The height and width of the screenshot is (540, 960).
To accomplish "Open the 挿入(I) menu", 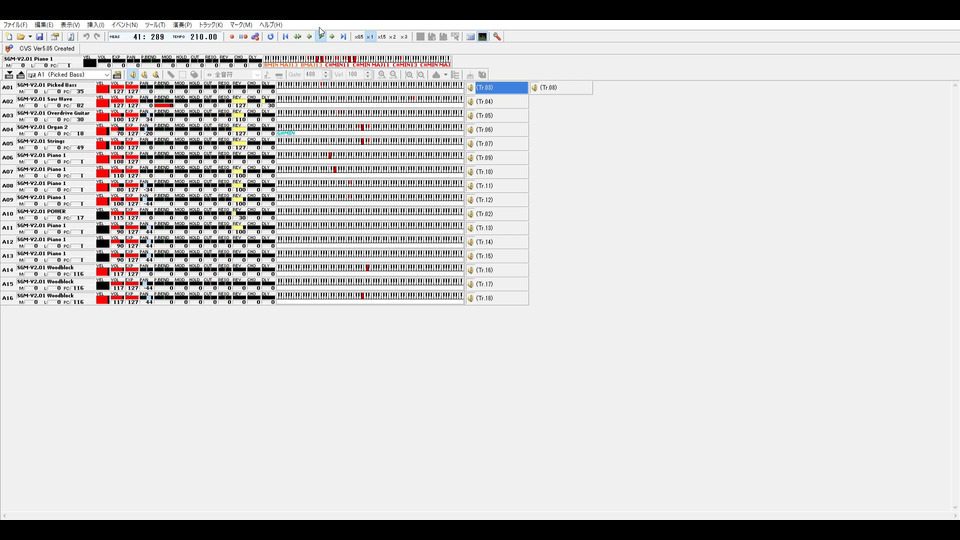I will [x=96, y=25].
